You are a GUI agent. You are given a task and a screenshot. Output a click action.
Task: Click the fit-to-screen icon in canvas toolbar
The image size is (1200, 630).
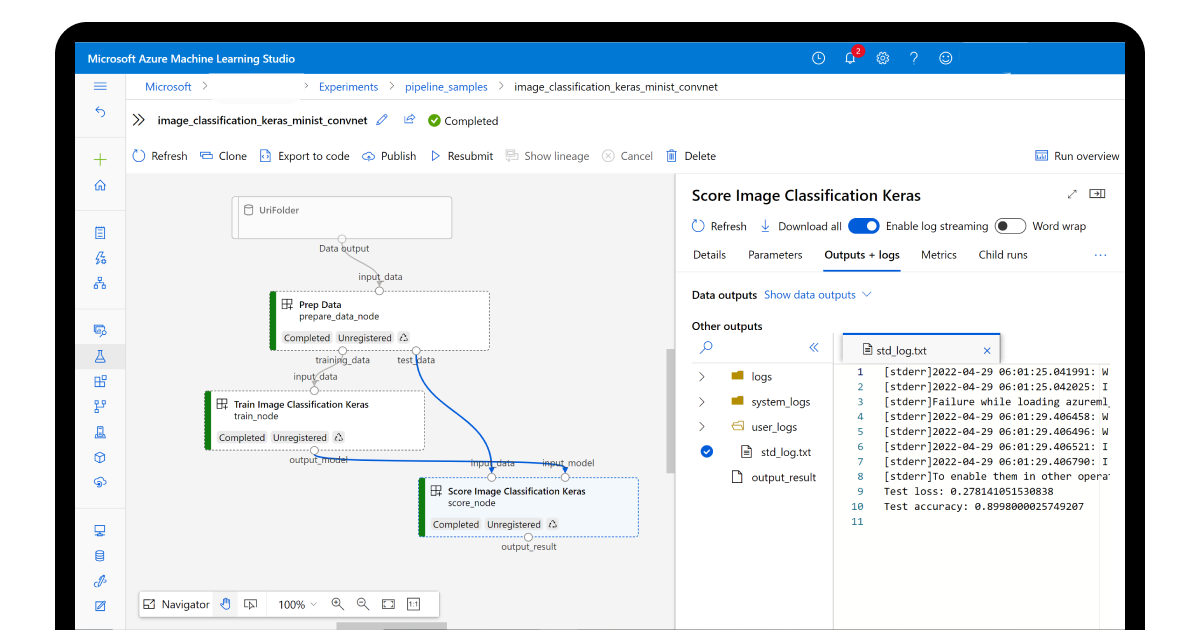[x=388, y=604]
